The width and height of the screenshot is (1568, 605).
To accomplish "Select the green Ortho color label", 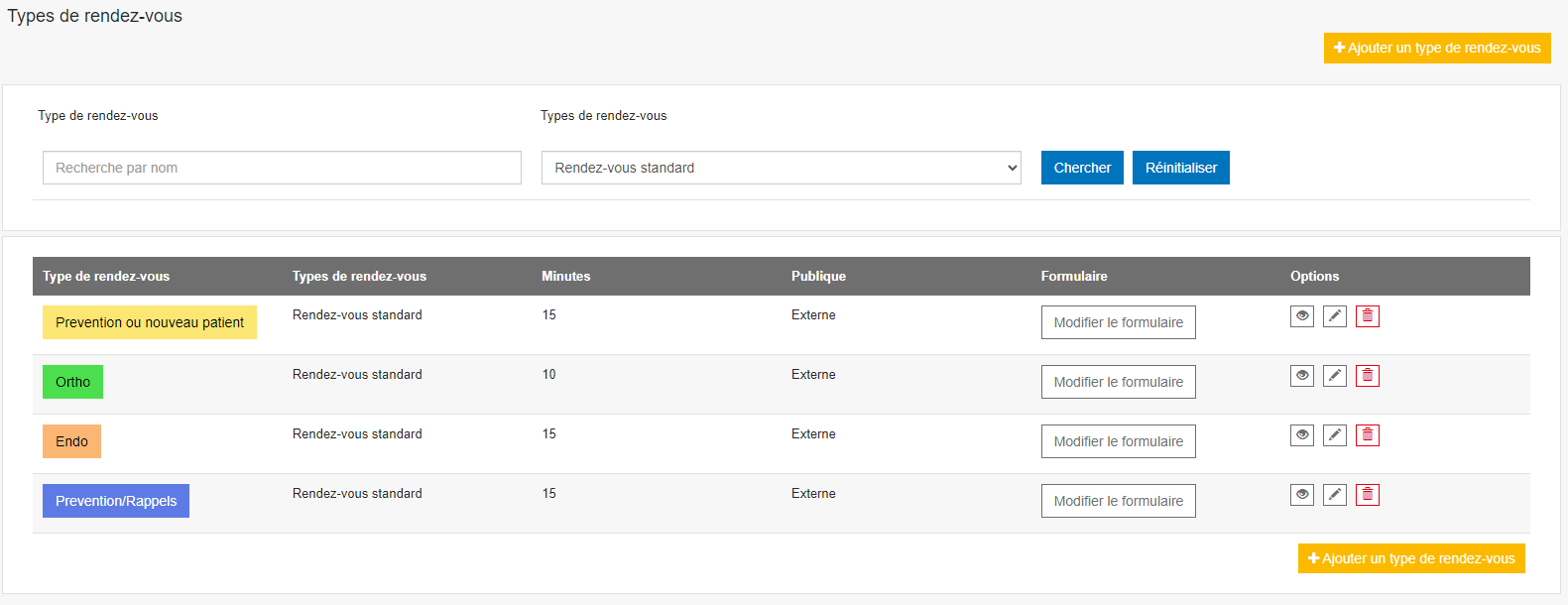I will [x=72, y=382].
